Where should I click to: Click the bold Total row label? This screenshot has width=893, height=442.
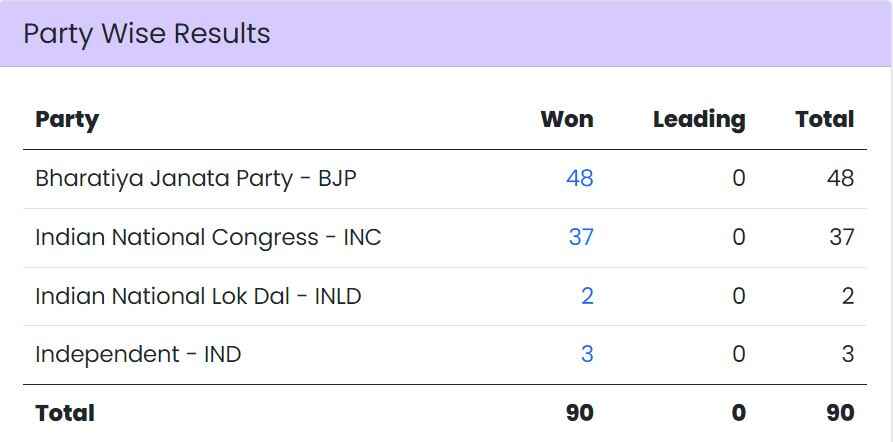(x=65, y=413)
